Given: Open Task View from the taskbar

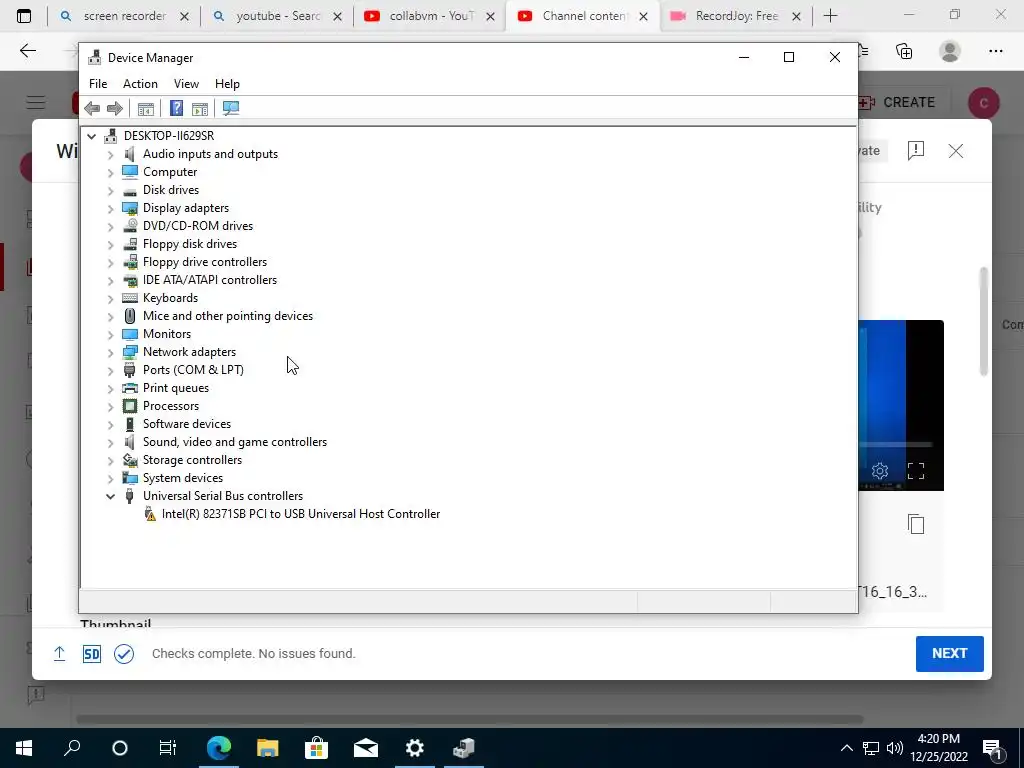Looking at the screenshot, I should (x=167, y=748).
